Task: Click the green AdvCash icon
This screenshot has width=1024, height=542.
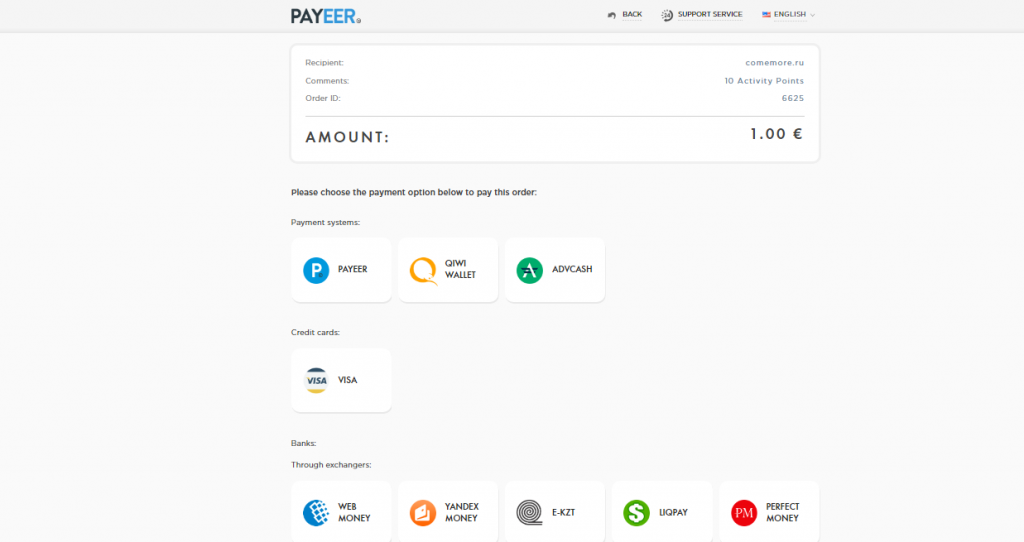Action: tap(530, 270)
